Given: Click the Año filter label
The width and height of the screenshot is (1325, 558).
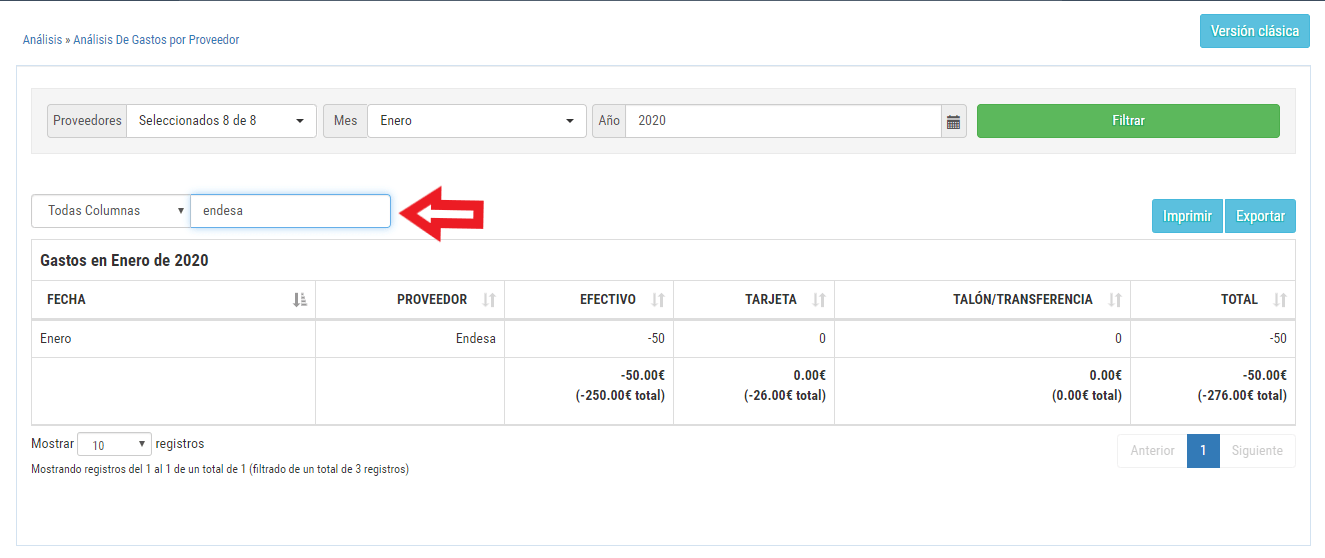Looking at the screenshot, I should [x=609, y=121].
